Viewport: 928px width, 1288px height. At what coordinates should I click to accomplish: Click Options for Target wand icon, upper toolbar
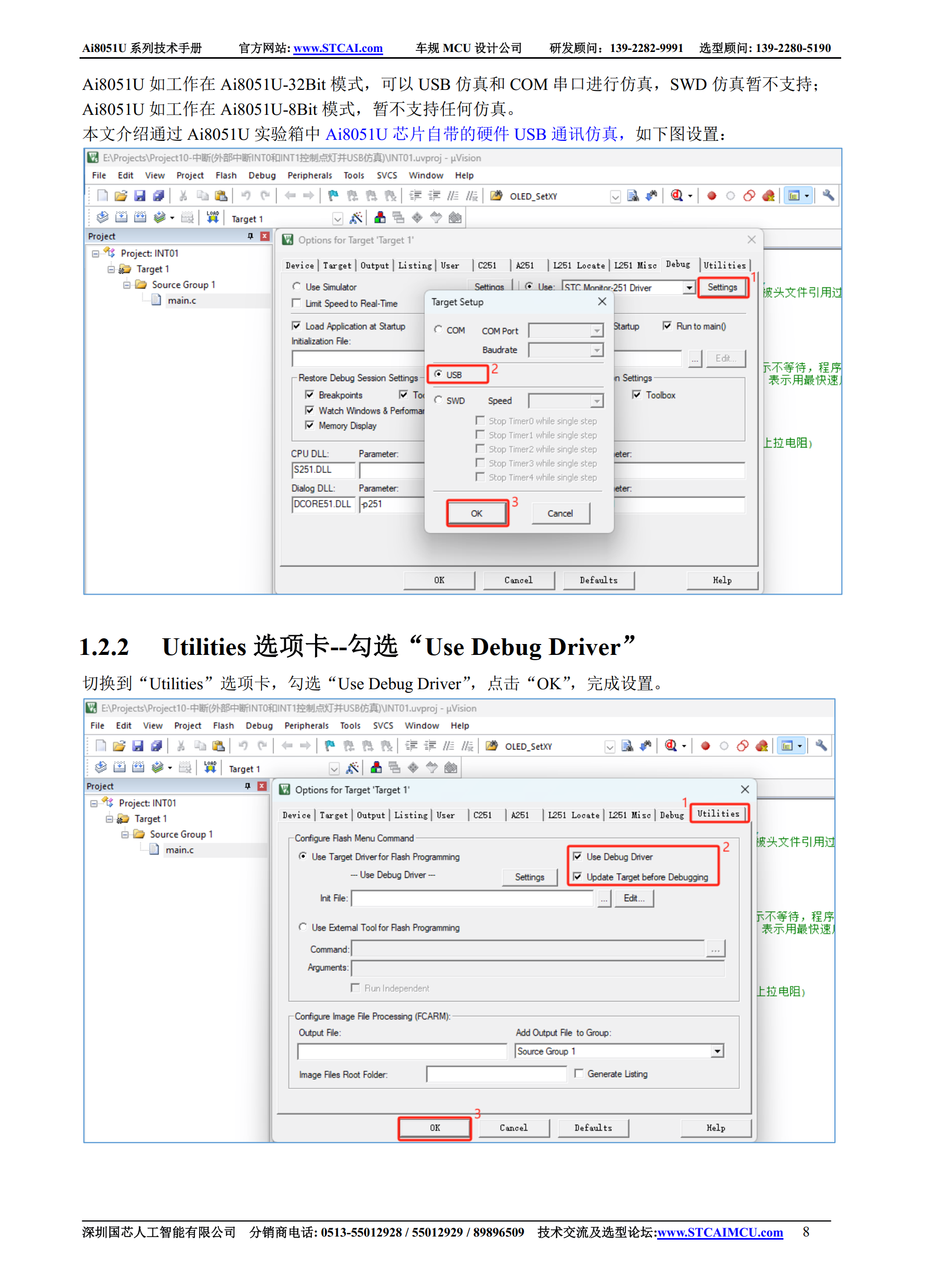[x=356, y=217]
